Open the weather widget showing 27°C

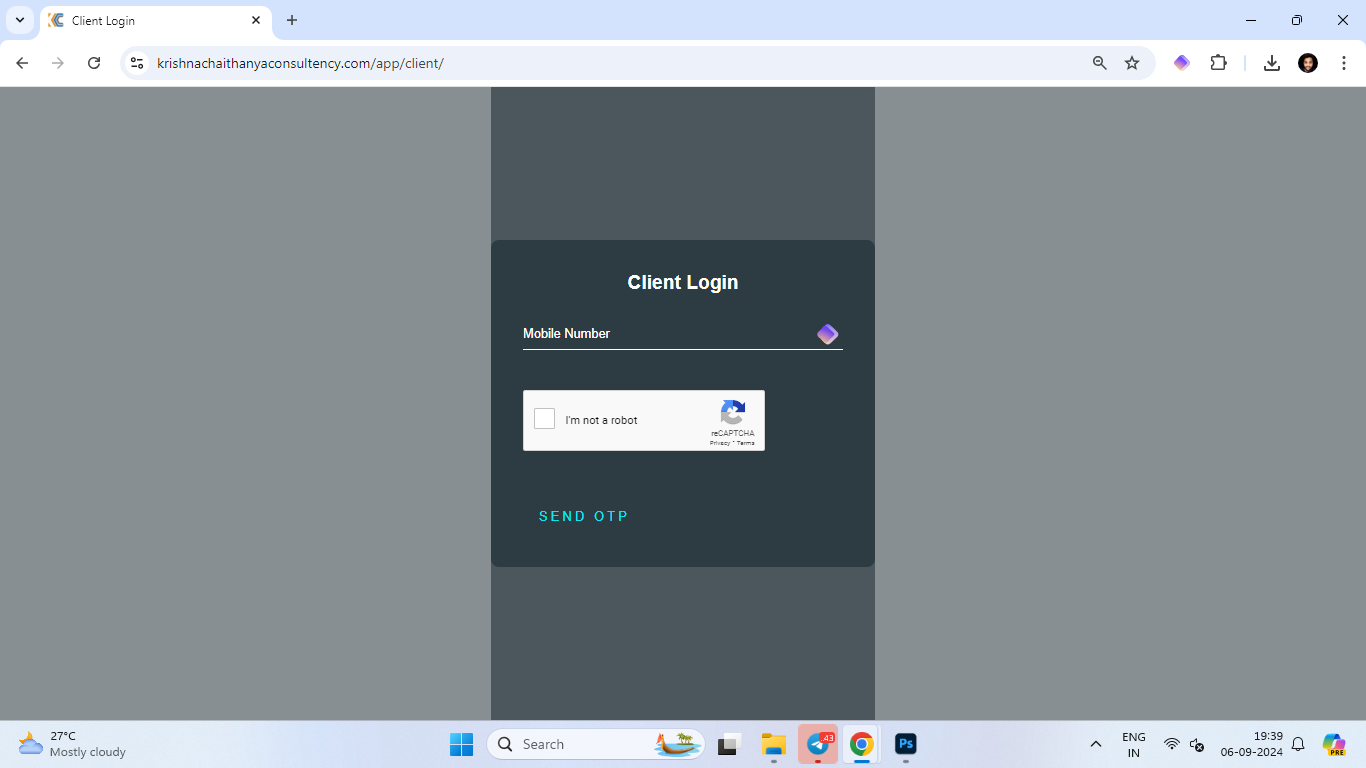point(72,744)
